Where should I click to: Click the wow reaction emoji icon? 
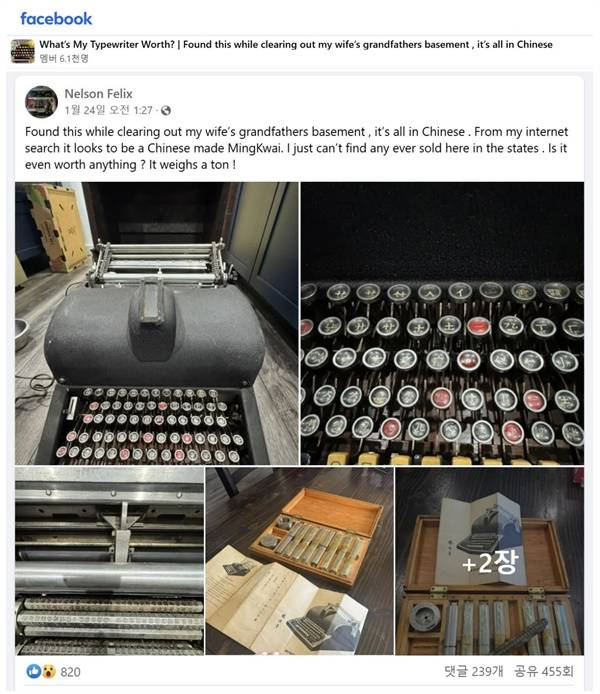(49, 671)
